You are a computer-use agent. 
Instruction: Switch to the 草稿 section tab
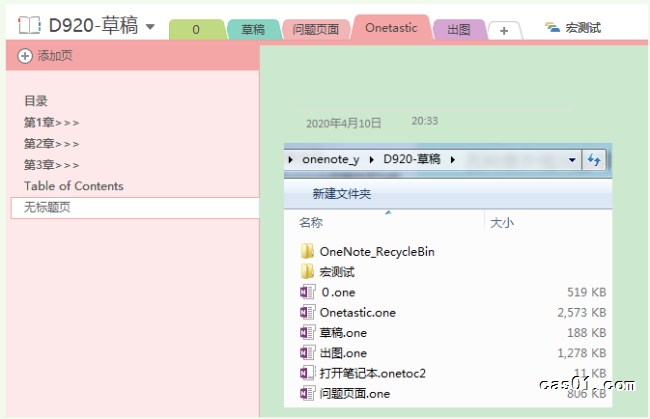coord(253,29)
